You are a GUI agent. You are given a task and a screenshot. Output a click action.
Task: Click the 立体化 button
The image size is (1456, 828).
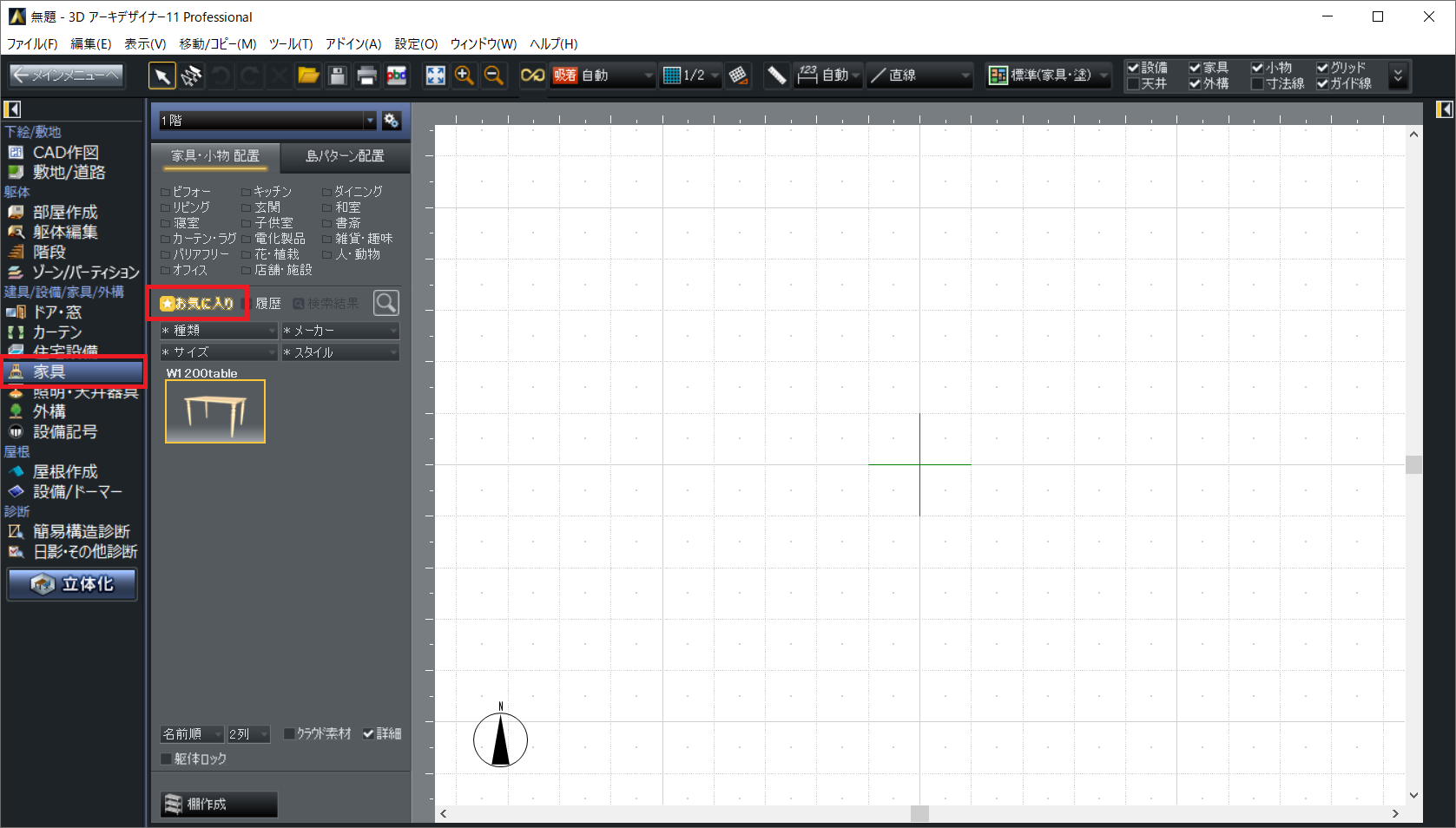[x=73, y=584]
